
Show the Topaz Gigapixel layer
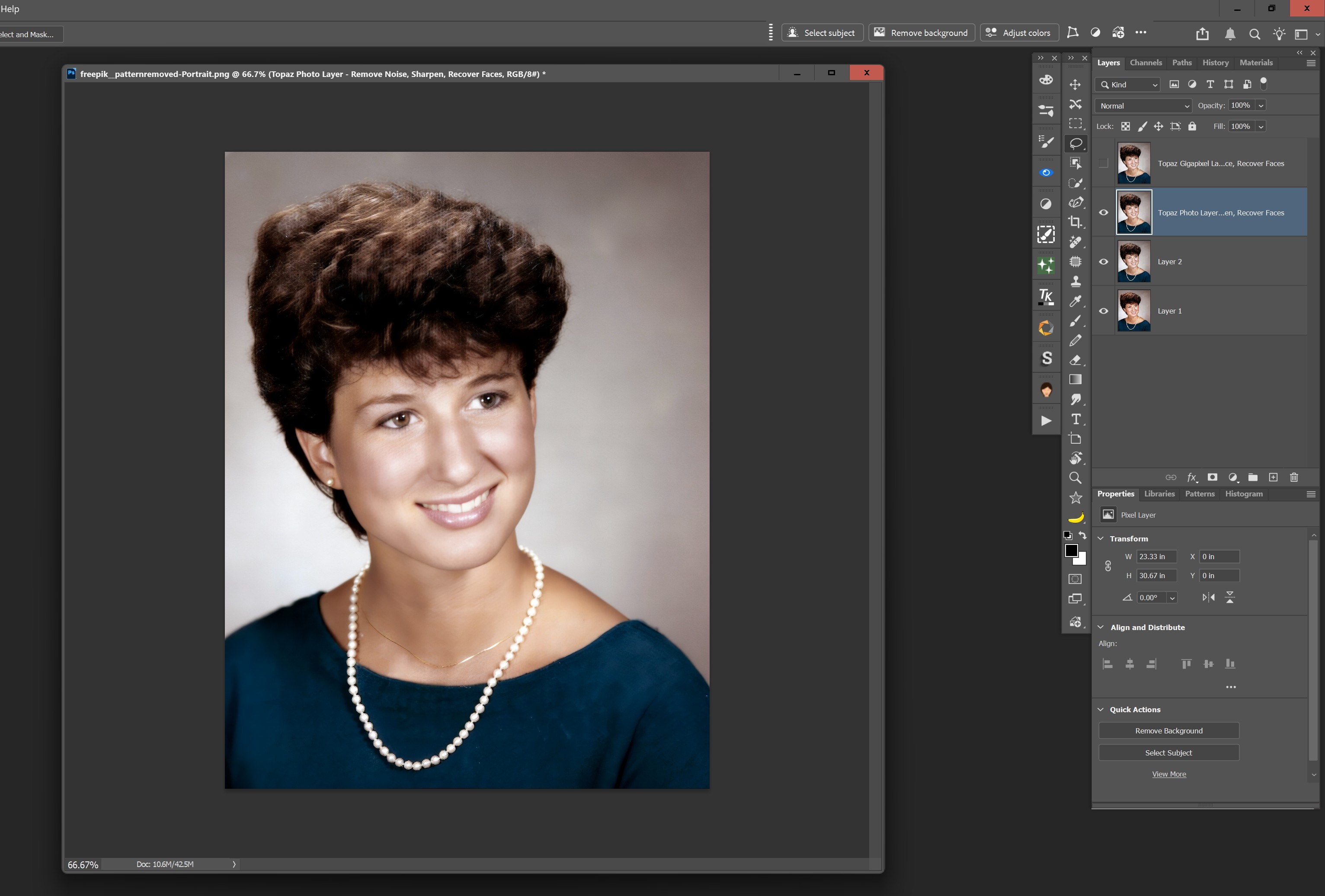click(1103, 163)
